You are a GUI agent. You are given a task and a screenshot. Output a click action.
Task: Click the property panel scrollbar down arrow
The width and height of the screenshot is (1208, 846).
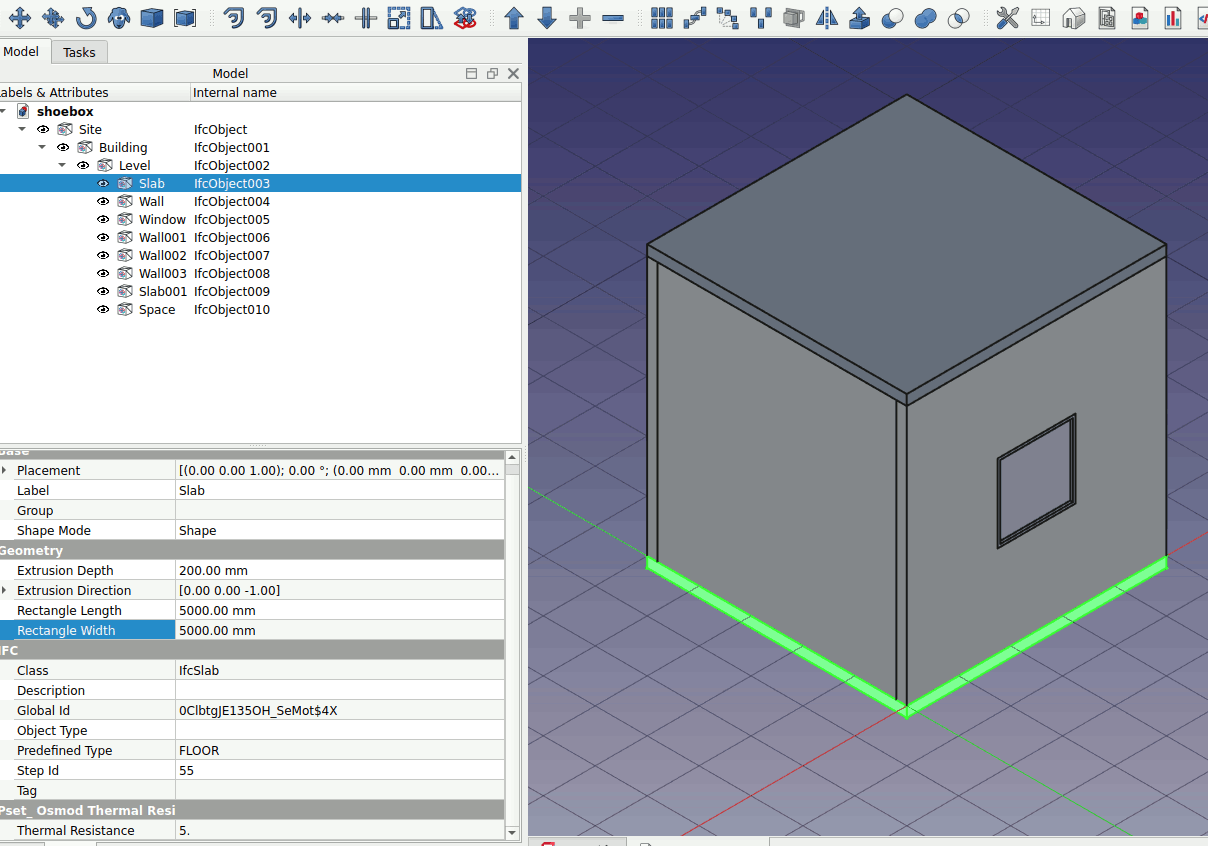click(513, 832)
